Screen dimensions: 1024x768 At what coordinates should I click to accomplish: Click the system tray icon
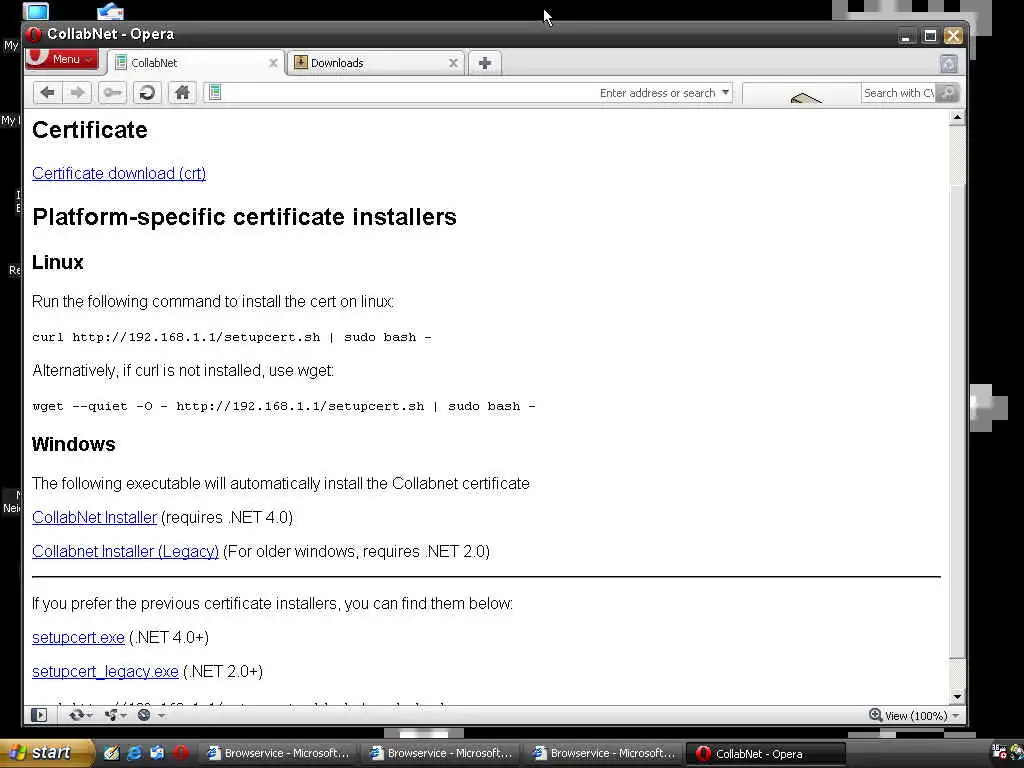coord(1000,752)
